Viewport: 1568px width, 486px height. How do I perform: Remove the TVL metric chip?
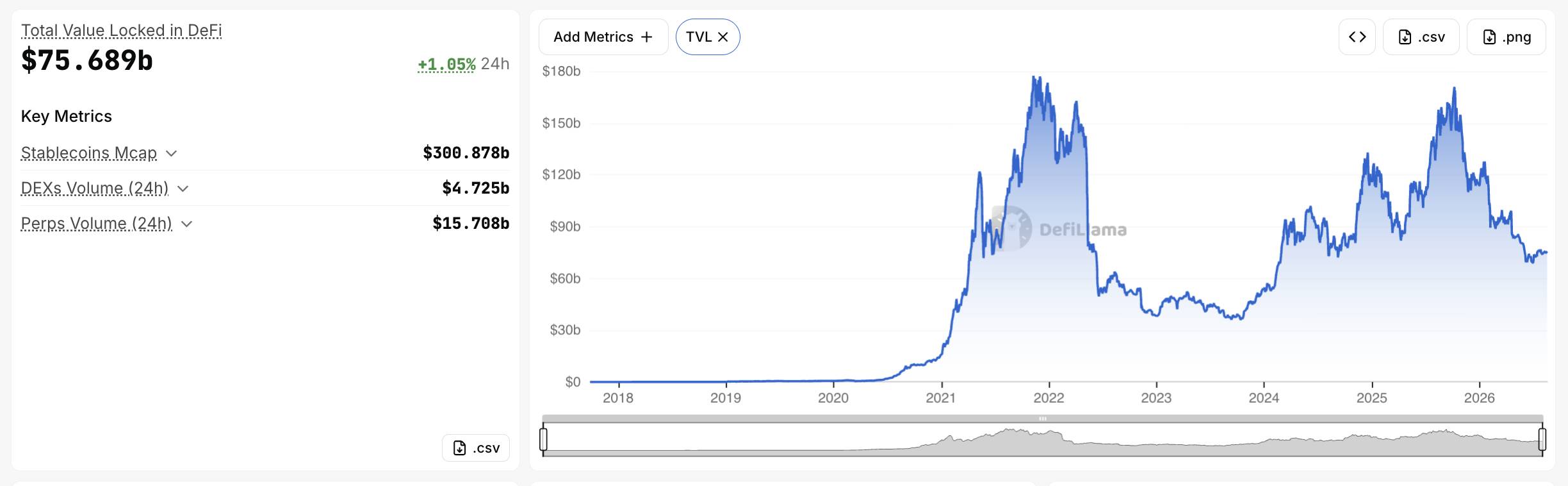coord(723,37)
